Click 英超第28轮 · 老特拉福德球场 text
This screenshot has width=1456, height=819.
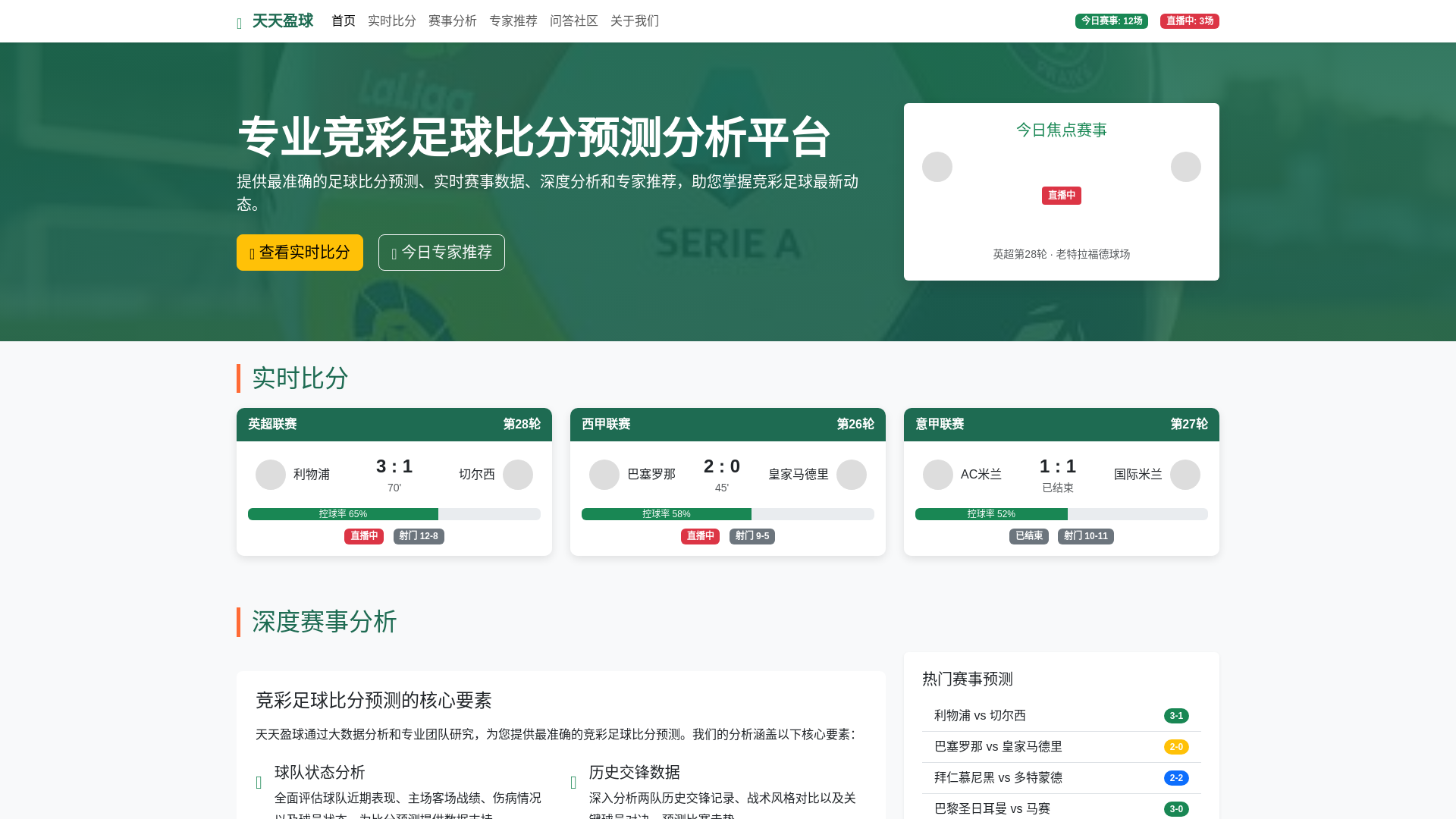(x=1062, y=254)
